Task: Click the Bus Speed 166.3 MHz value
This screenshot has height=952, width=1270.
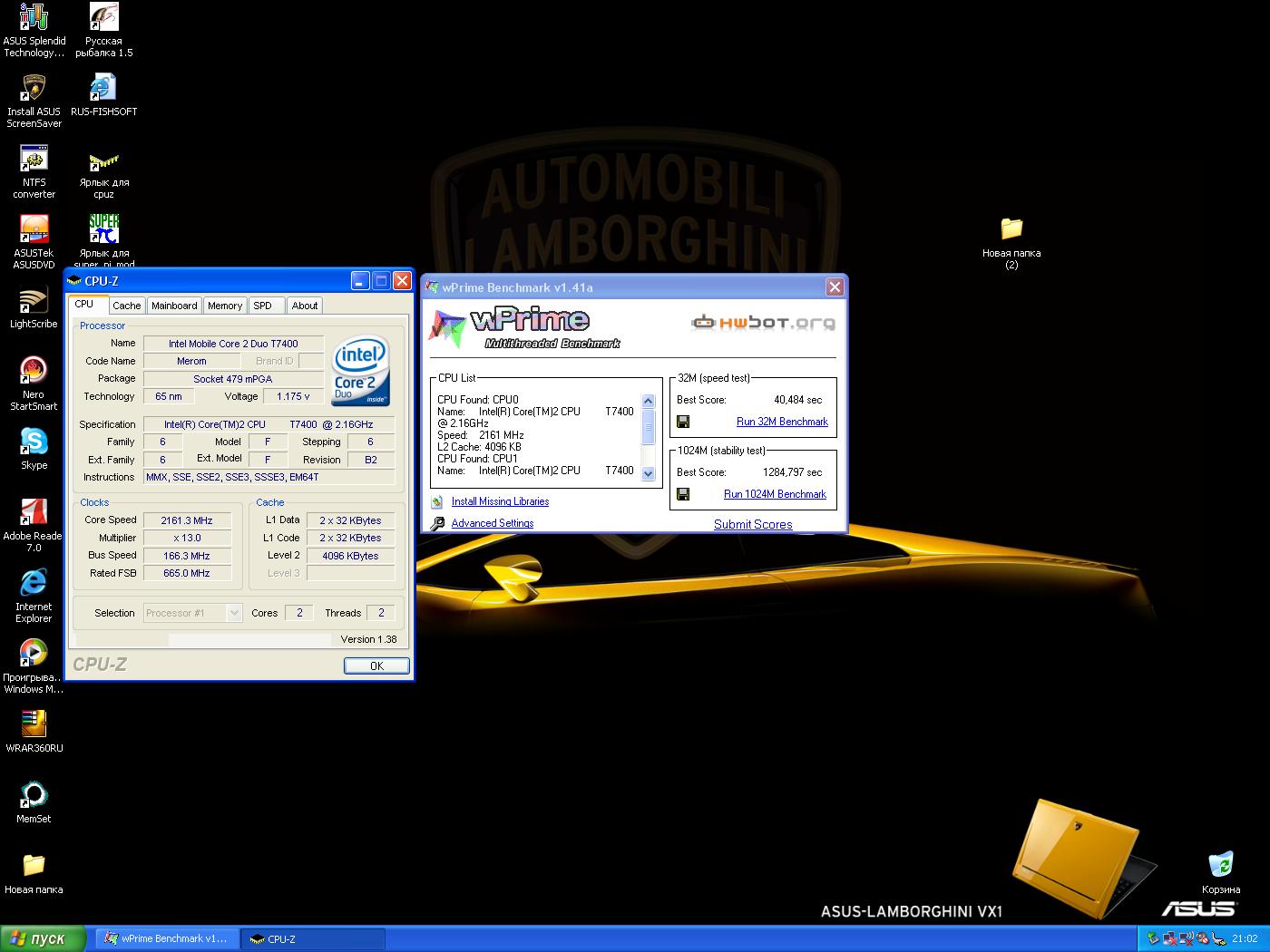Action: pos(187,556)
